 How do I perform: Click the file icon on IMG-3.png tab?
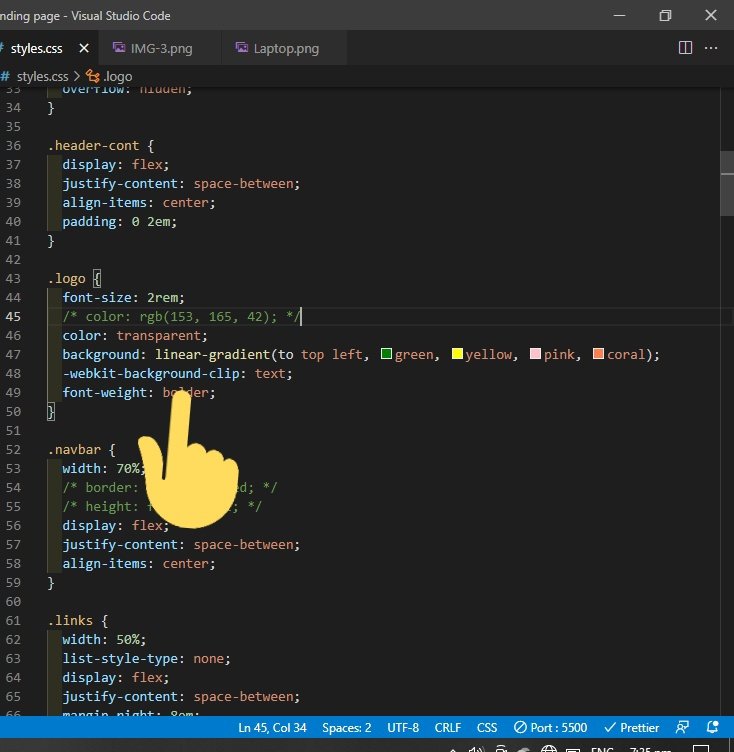coord(118,47)
